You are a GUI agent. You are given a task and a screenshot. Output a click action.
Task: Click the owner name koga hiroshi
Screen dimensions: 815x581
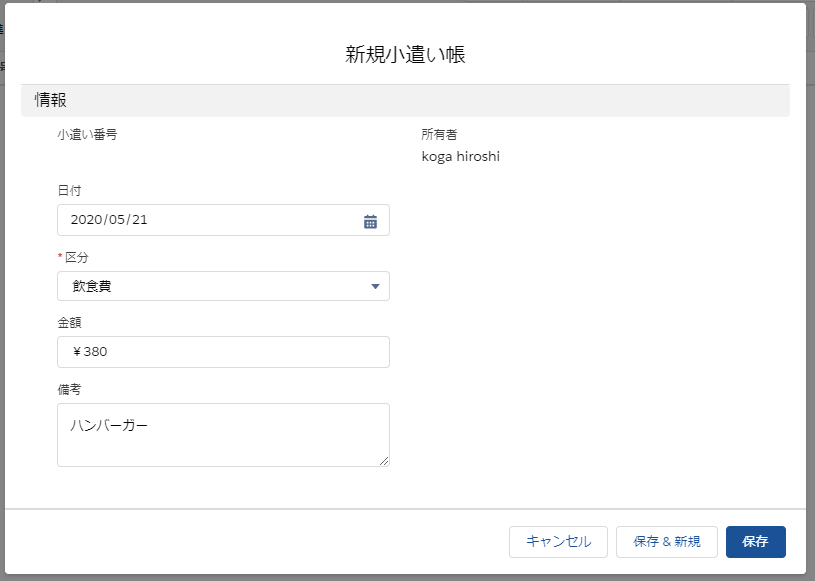(x=461, y=157)
